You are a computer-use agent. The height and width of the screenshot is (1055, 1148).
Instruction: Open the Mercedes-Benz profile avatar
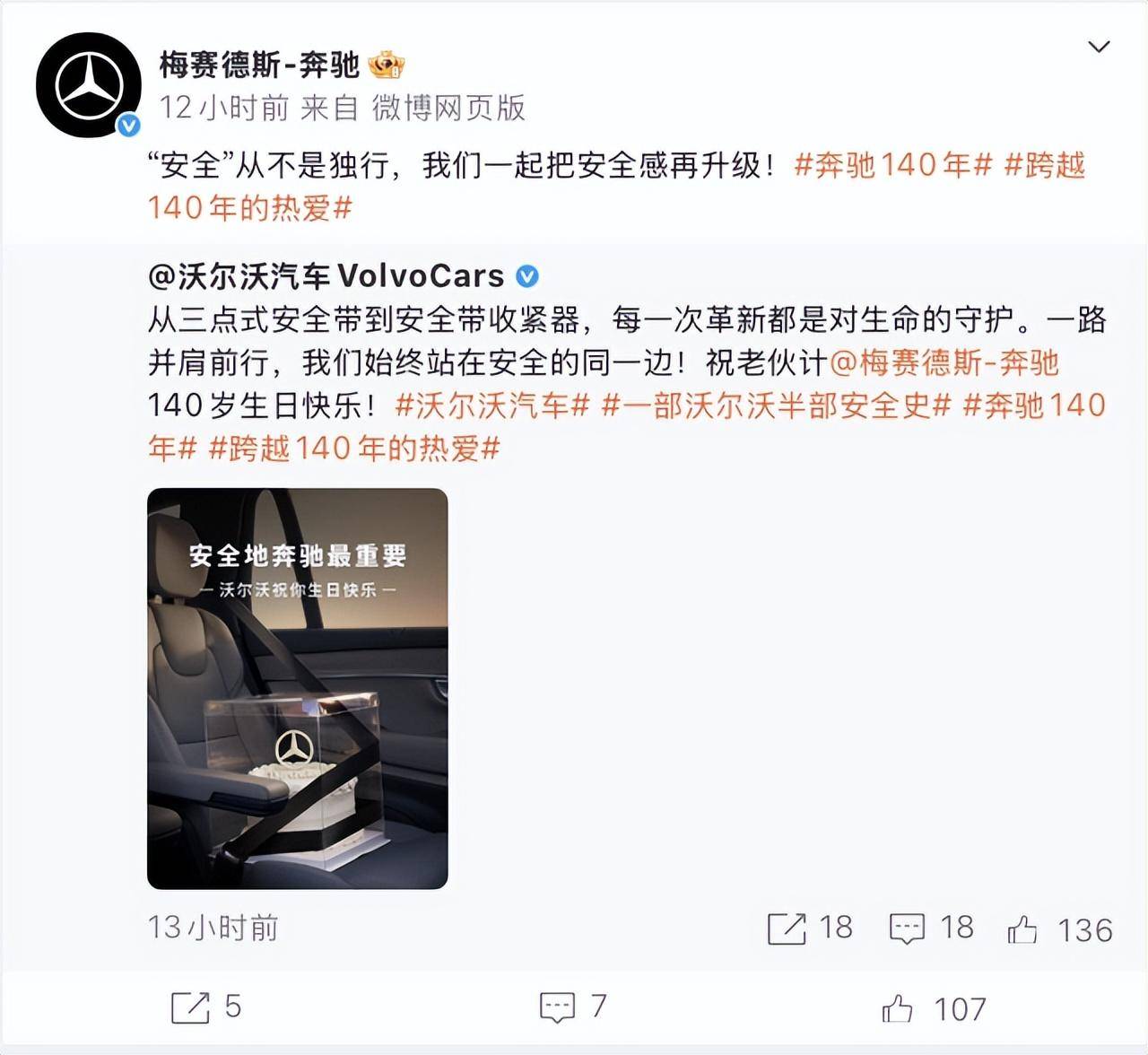tap(89, 85)
